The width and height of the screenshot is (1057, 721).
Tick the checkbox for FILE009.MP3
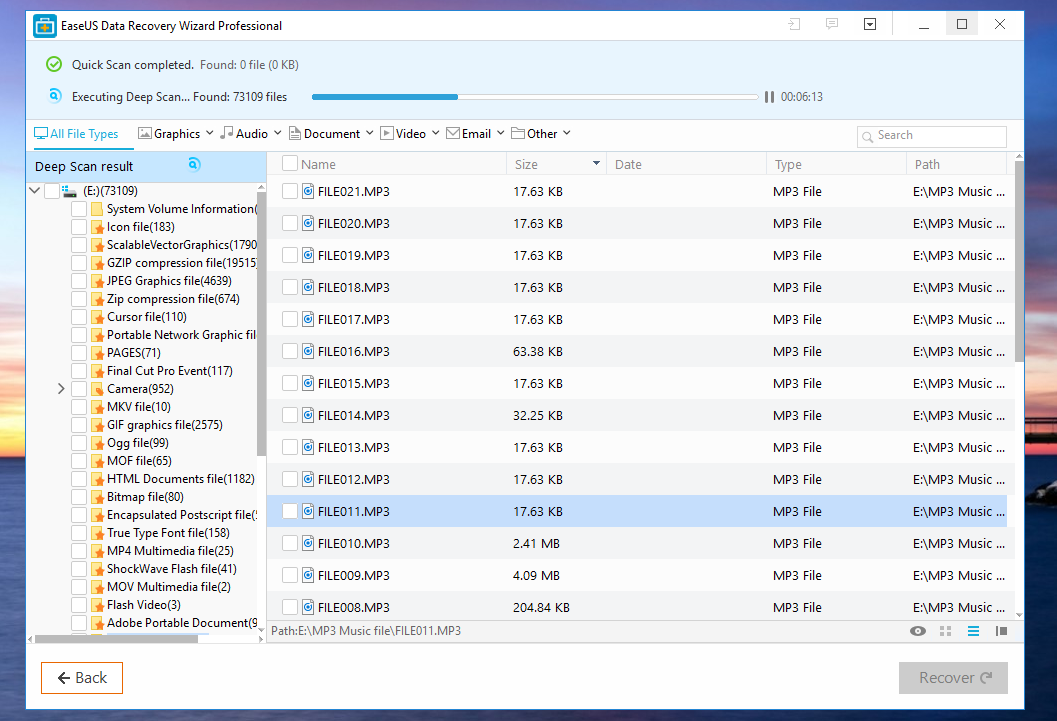[290, 575]
